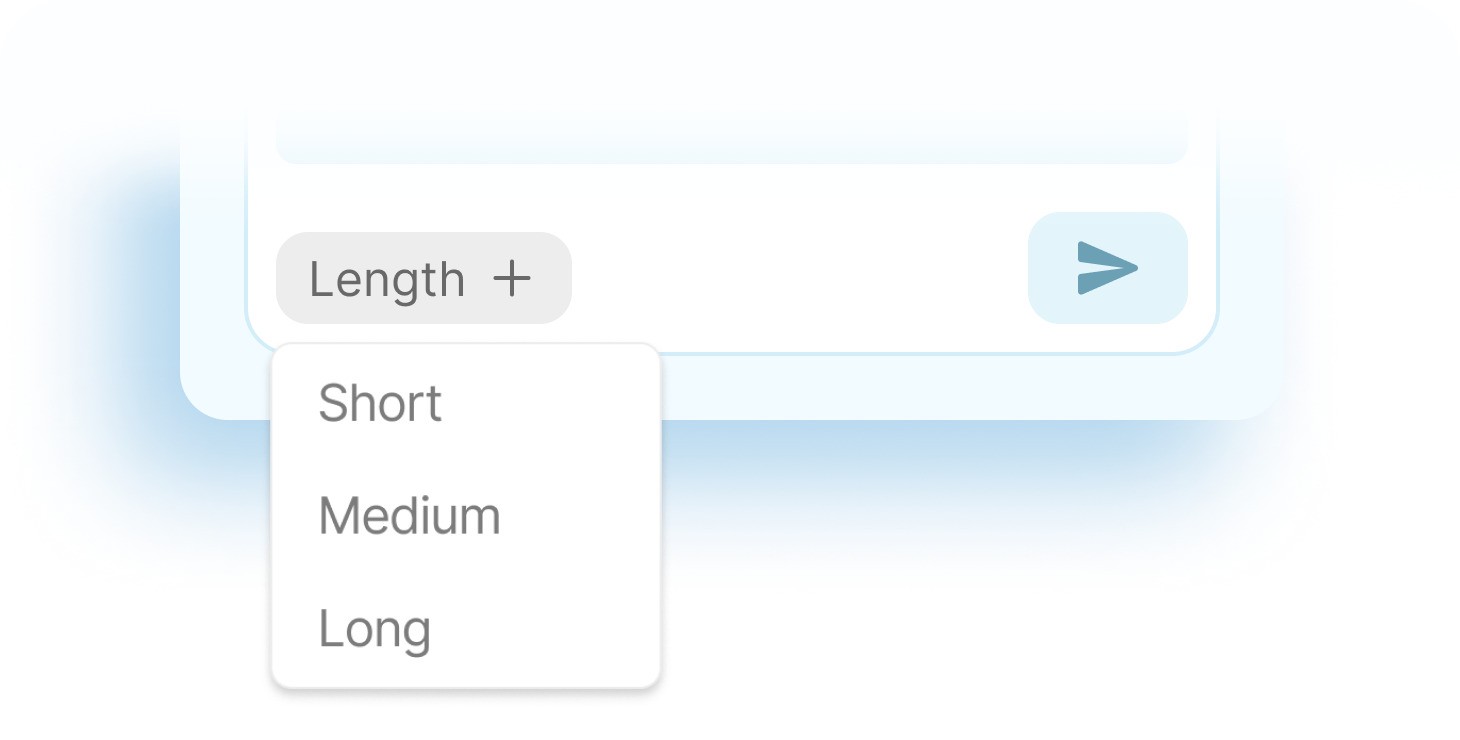Tap the gray Length chip
The height and width of the screenshot is (740, 1460).
[423, 278]
